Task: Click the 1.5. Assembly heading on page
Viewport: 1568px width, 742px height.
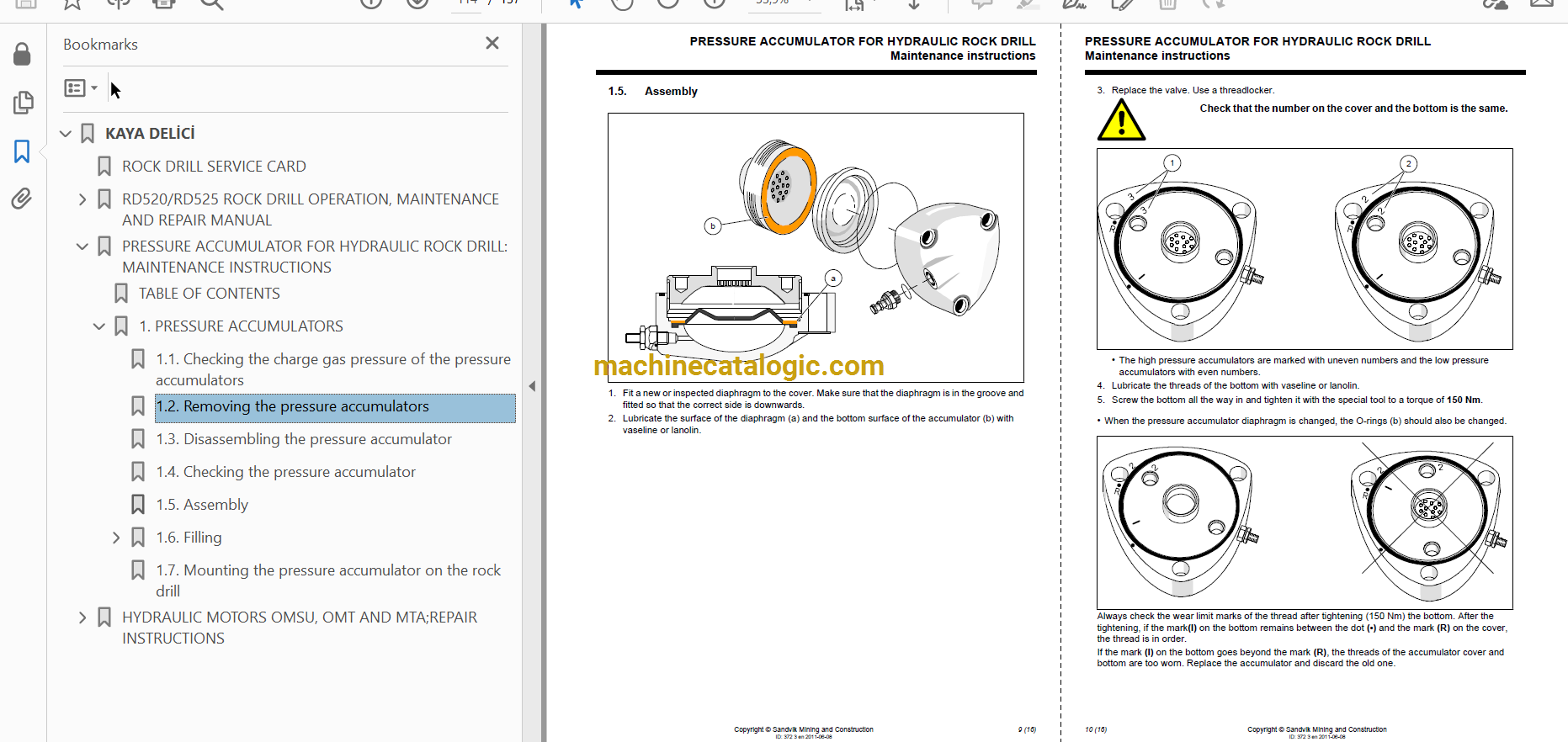Action: point(653,91)
